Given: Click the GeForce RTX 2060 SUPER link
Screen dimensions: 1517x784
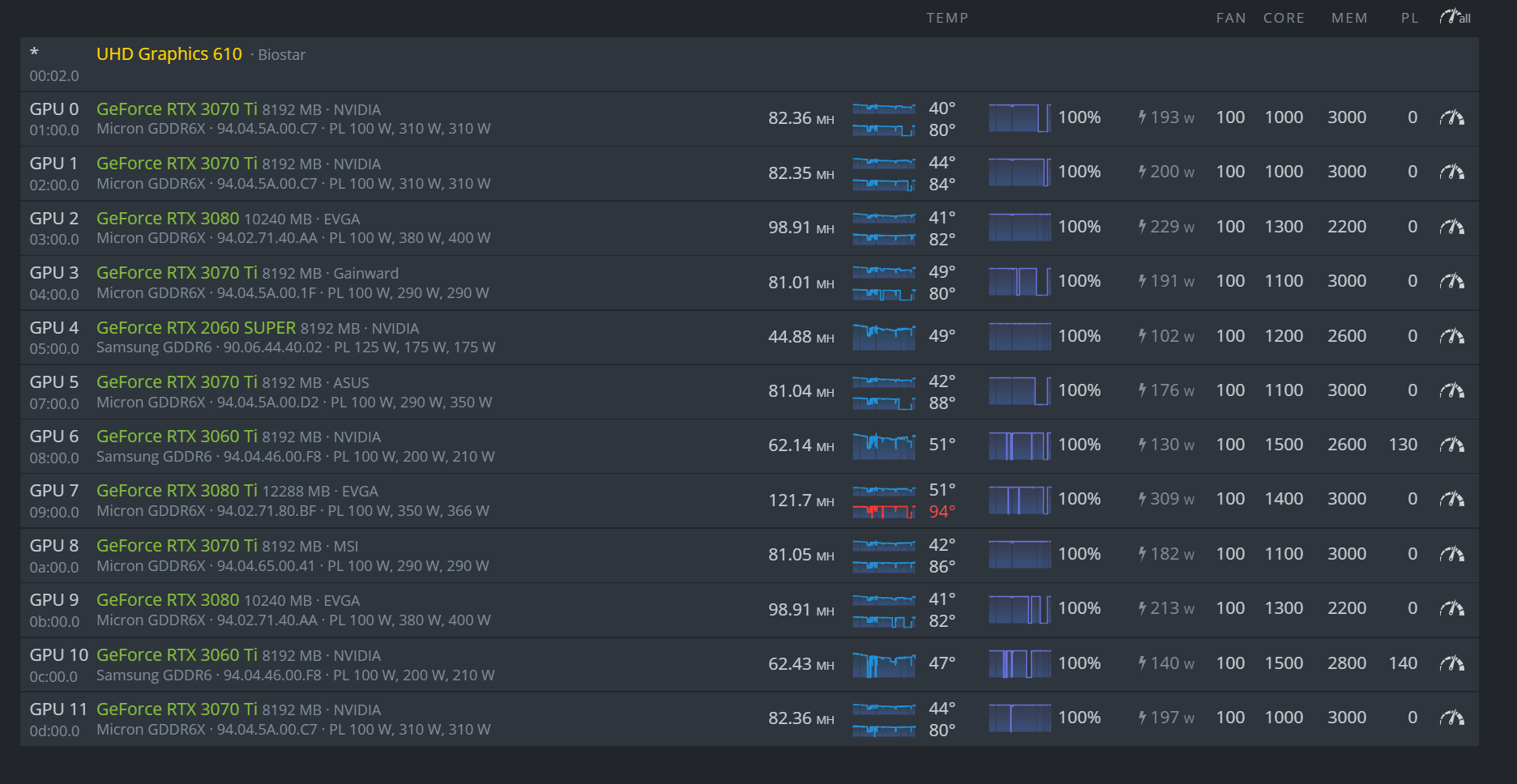Looking at the screenshot, I should pos(195,327).
